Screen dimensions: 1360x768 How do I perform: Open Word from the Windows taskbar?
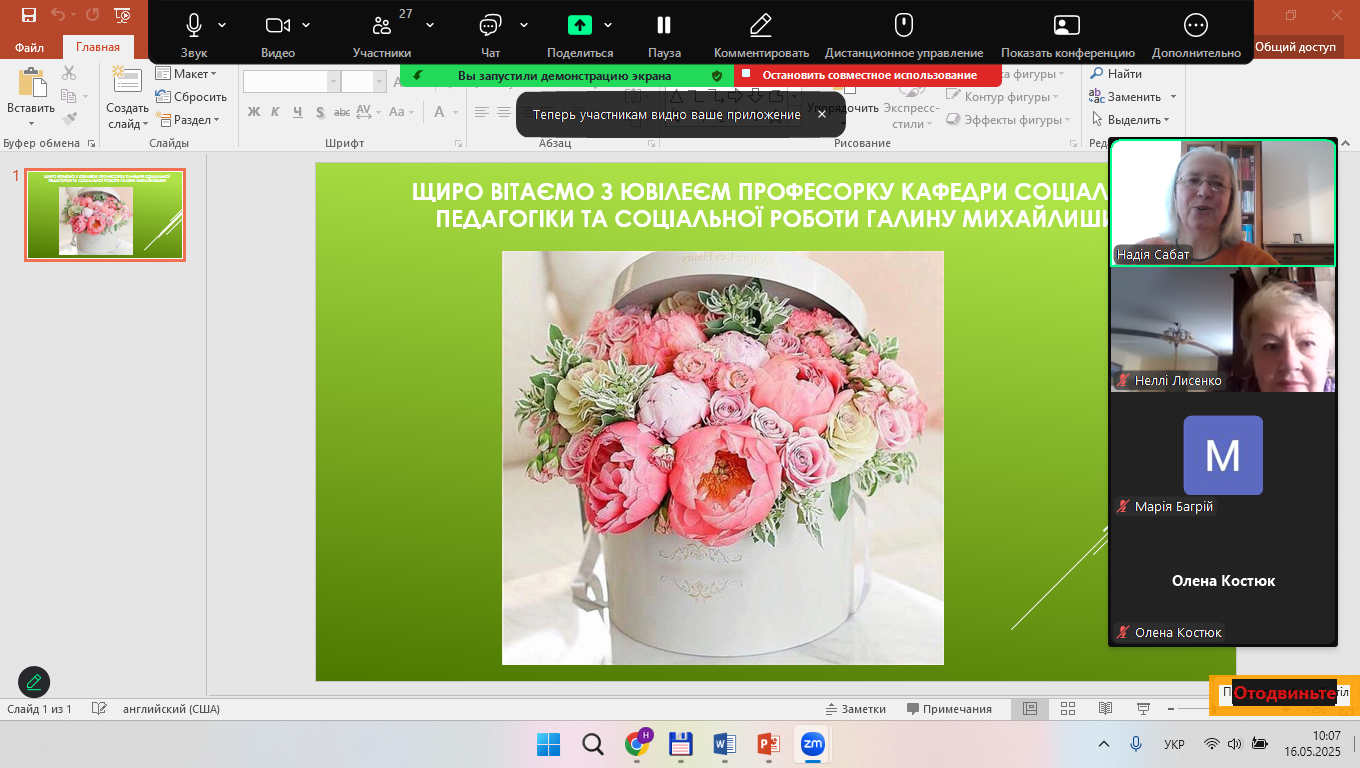point(725,744)
